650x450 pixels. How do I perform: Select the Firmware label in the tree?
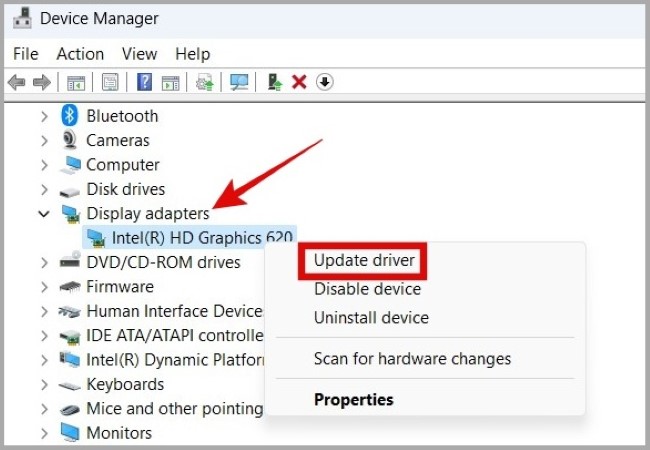point(120,287)
